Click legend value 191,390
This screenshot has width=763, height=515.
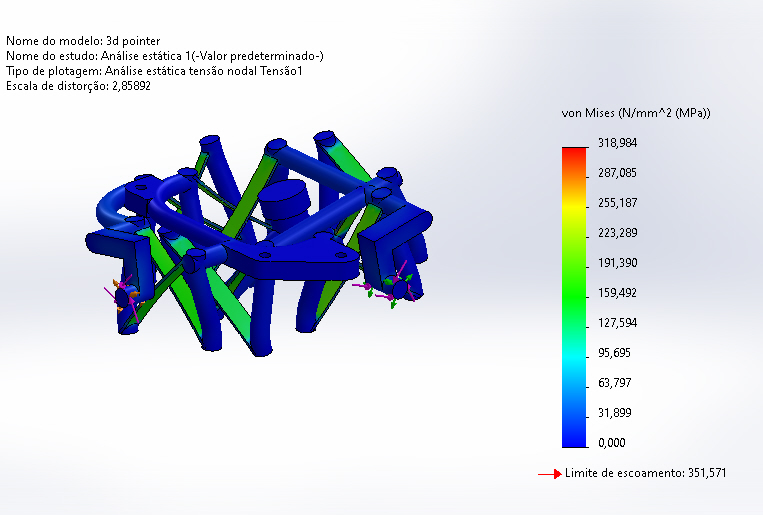pyautogui.click(x=617, y=263)
